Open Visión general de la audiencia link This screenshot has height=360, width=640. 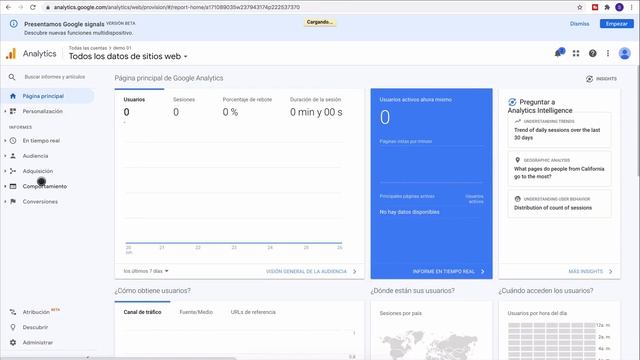pos(311,271)
